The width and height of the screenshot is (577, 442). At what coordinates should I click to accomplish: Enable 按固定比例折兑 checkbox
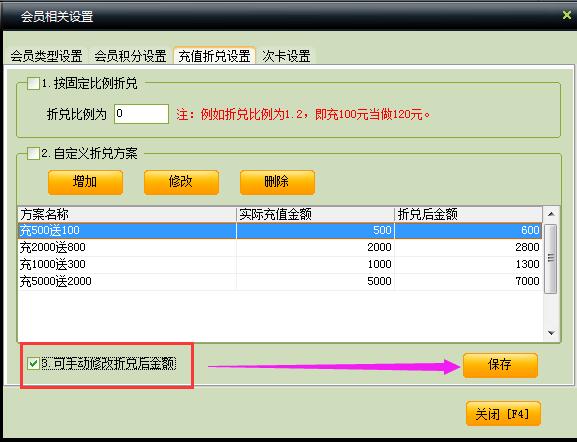33,84
